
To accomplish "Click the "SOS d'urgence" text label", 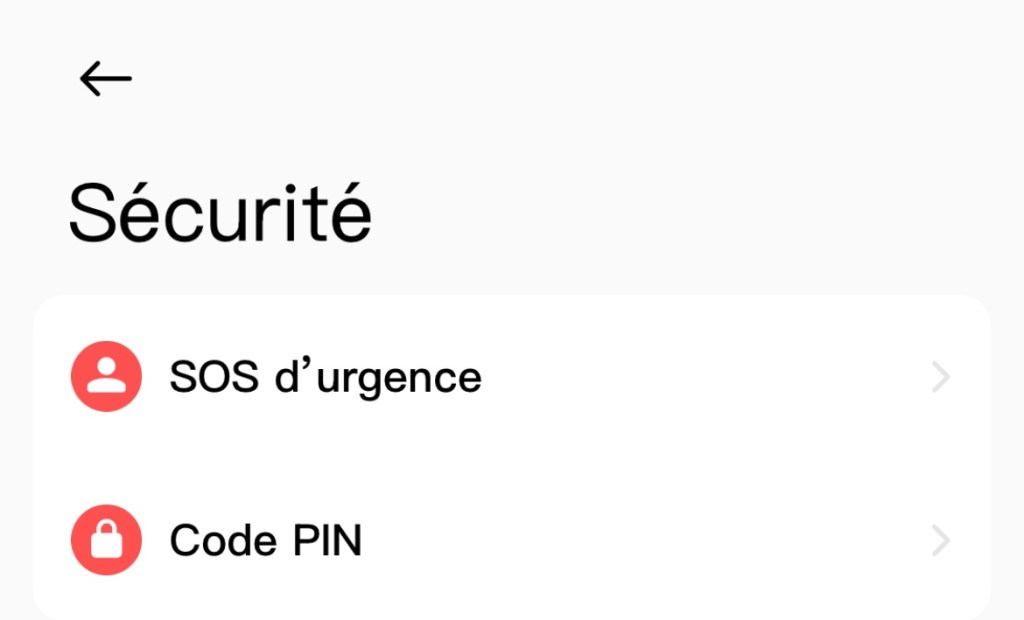I will click(x=325, y=378).
